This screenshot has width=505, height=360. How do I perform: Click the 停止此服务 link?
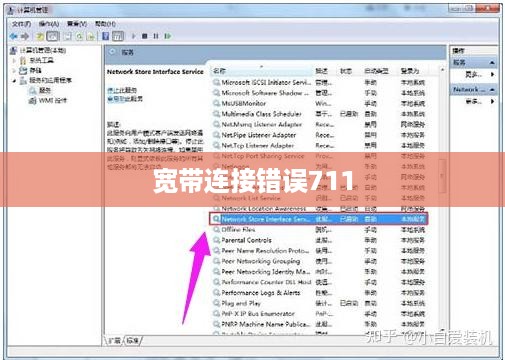click(122, 90)
